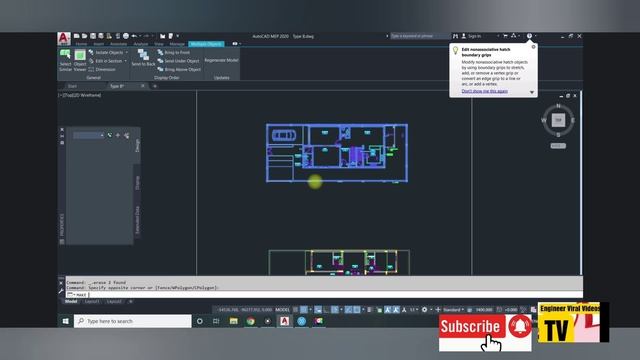Select the Multiple Objects contextual ribbon tab

point(206,44)
